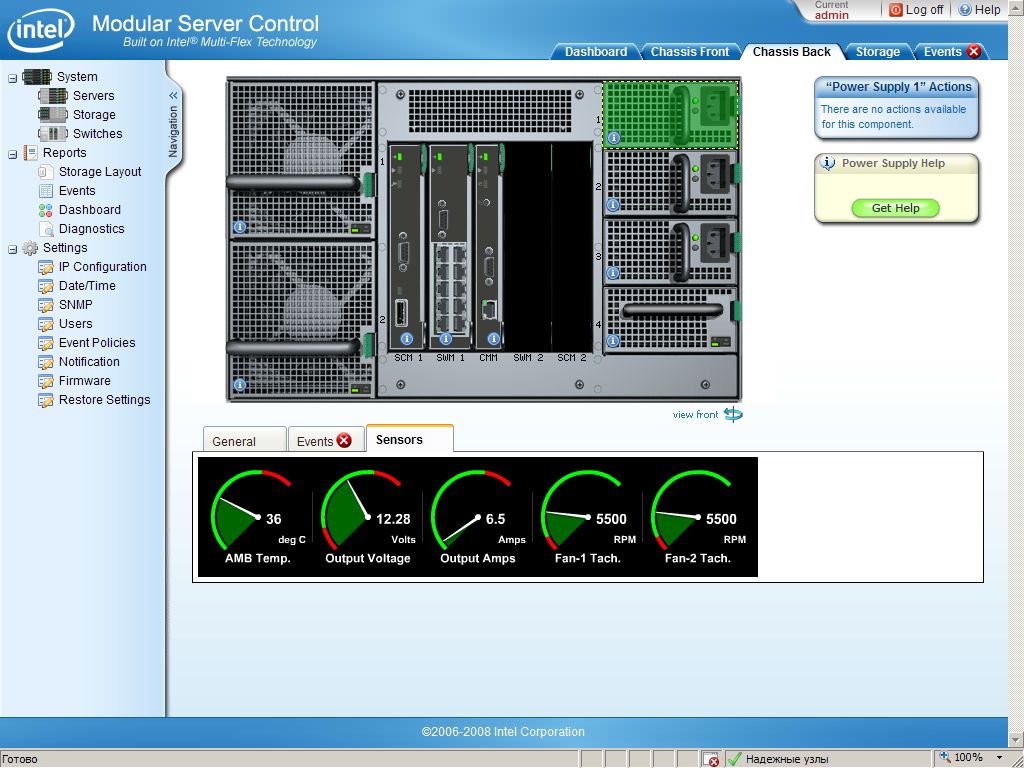Open the browser zoom level dropdown
The width and height of the screenshot is (1024, 768).
(999, 758)
